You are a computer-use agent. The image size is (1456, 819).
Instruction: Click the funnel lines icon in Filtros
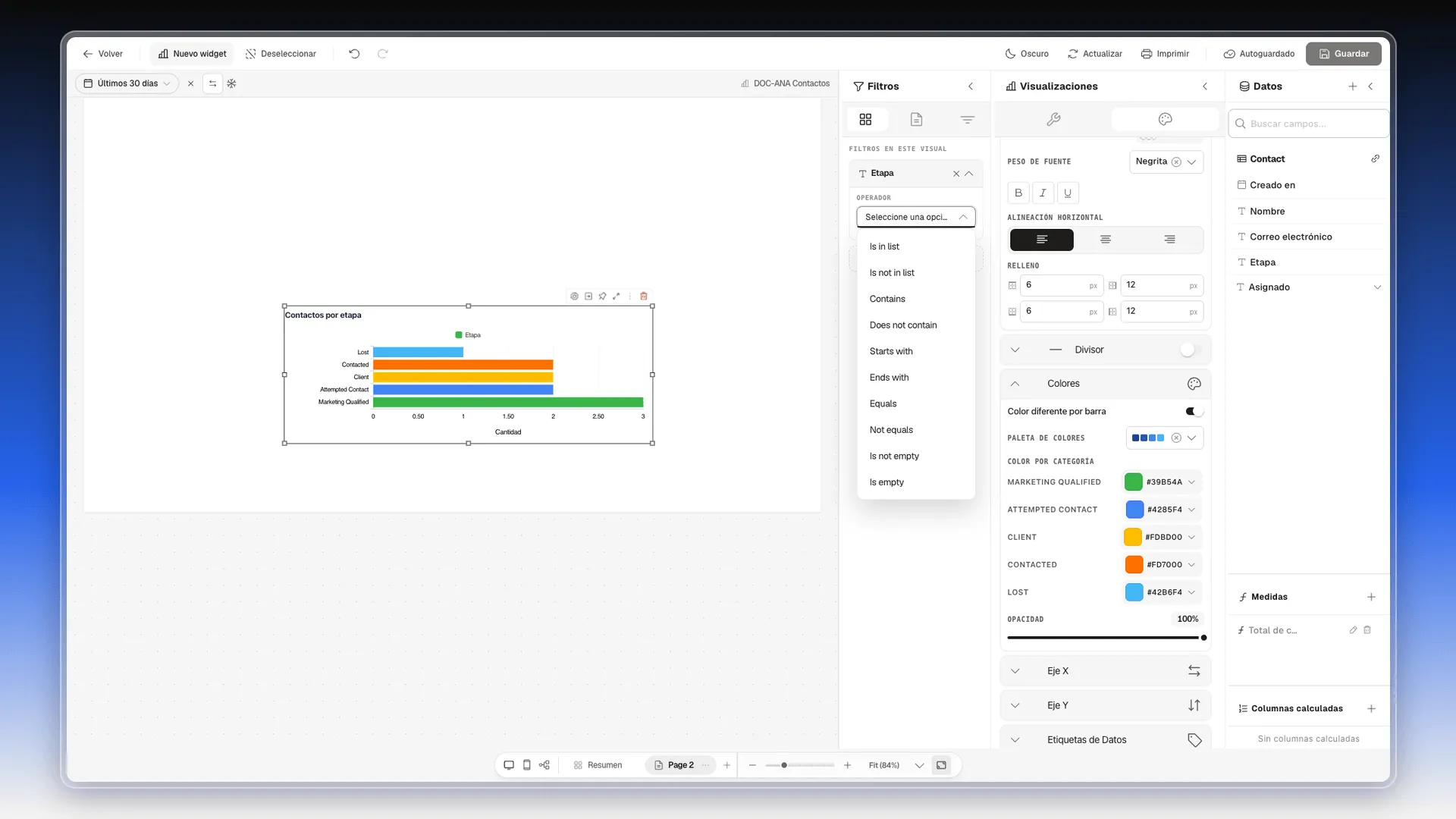[x=967, y=120]
